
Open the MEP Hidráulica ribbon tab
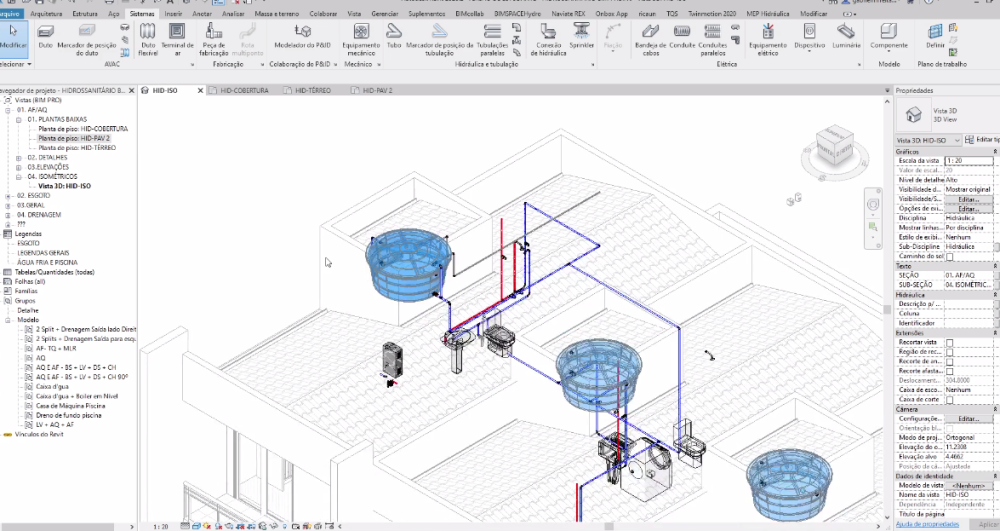[767, 13]
